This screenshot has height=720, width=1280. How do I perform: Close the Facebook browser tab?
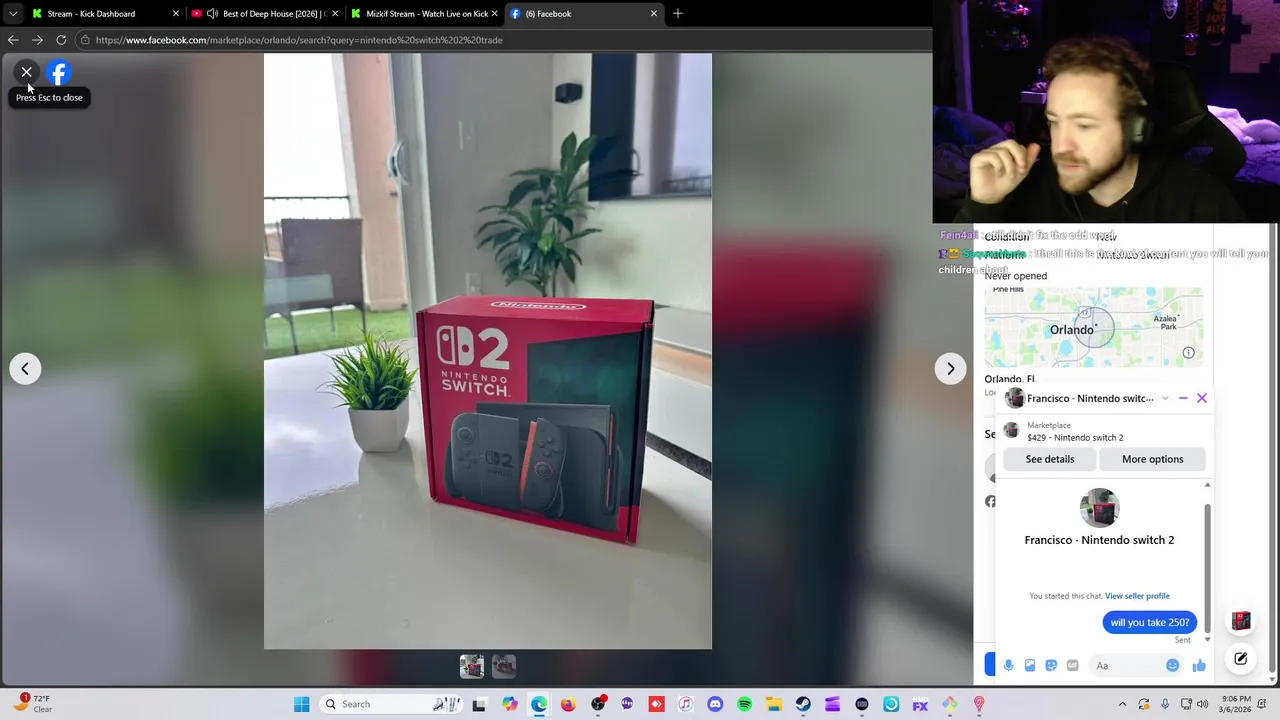point(654,14)
